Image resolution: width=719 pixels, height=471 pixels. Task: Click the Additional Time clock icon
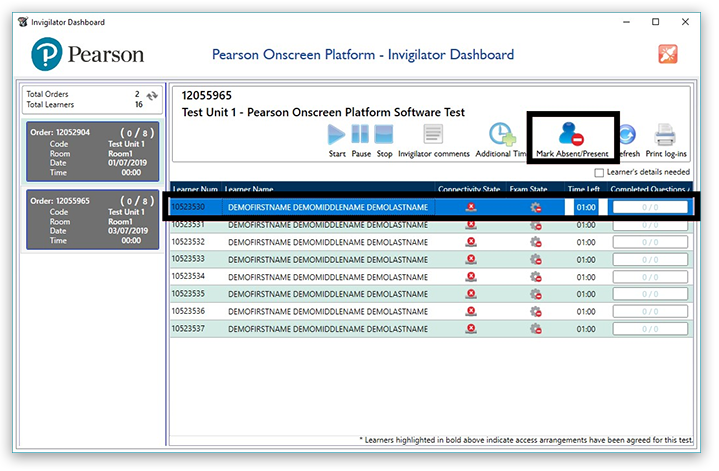[499, 135]
